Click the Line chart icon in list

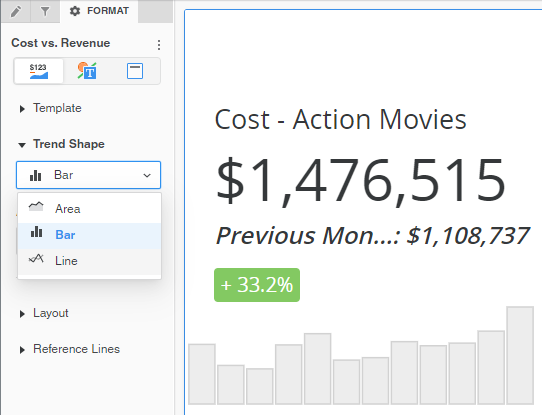(36, 258)
